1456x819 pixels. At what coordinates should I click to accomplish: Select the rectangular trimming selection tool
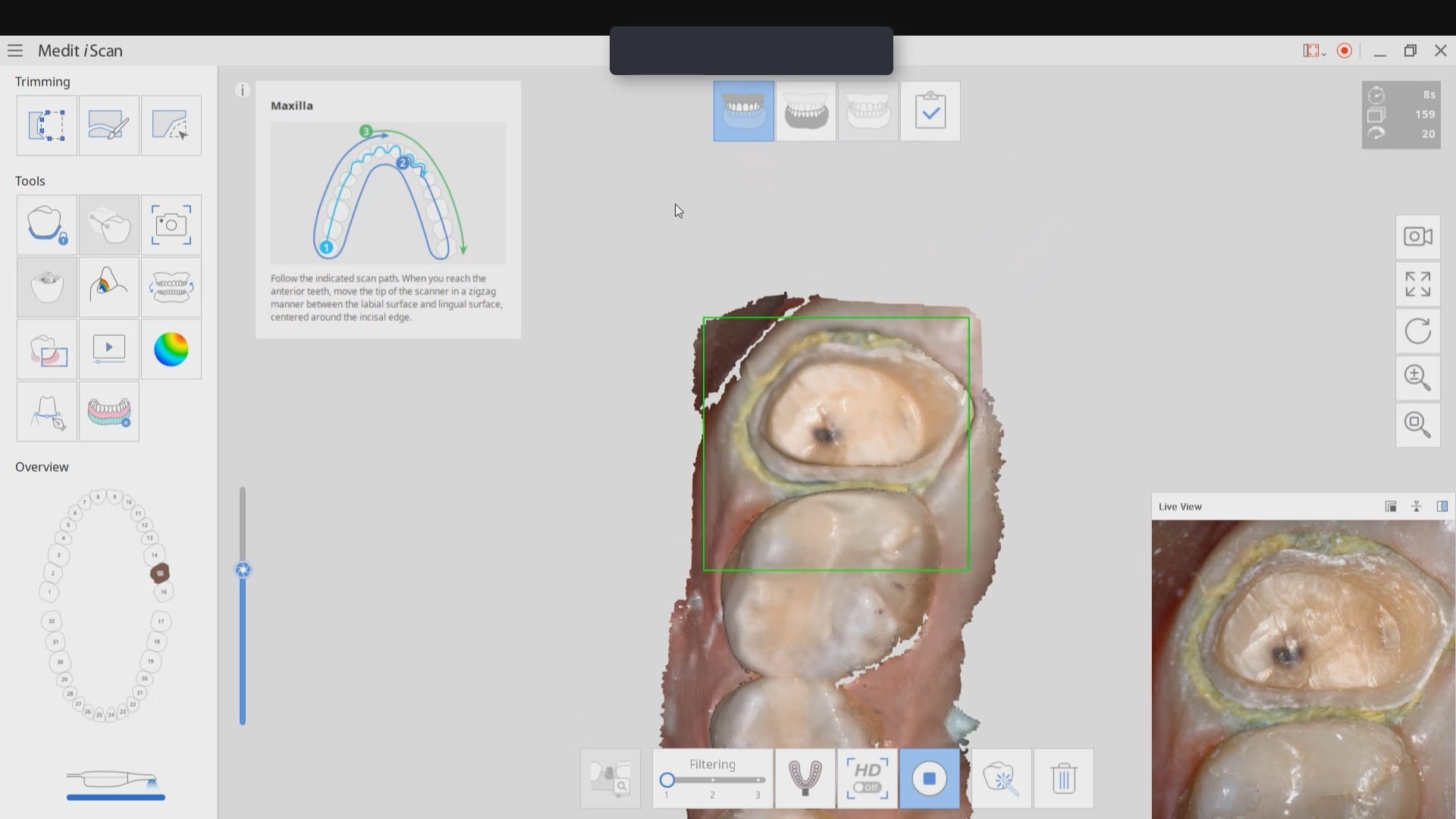pyautogui.click(x=47, y=126)
